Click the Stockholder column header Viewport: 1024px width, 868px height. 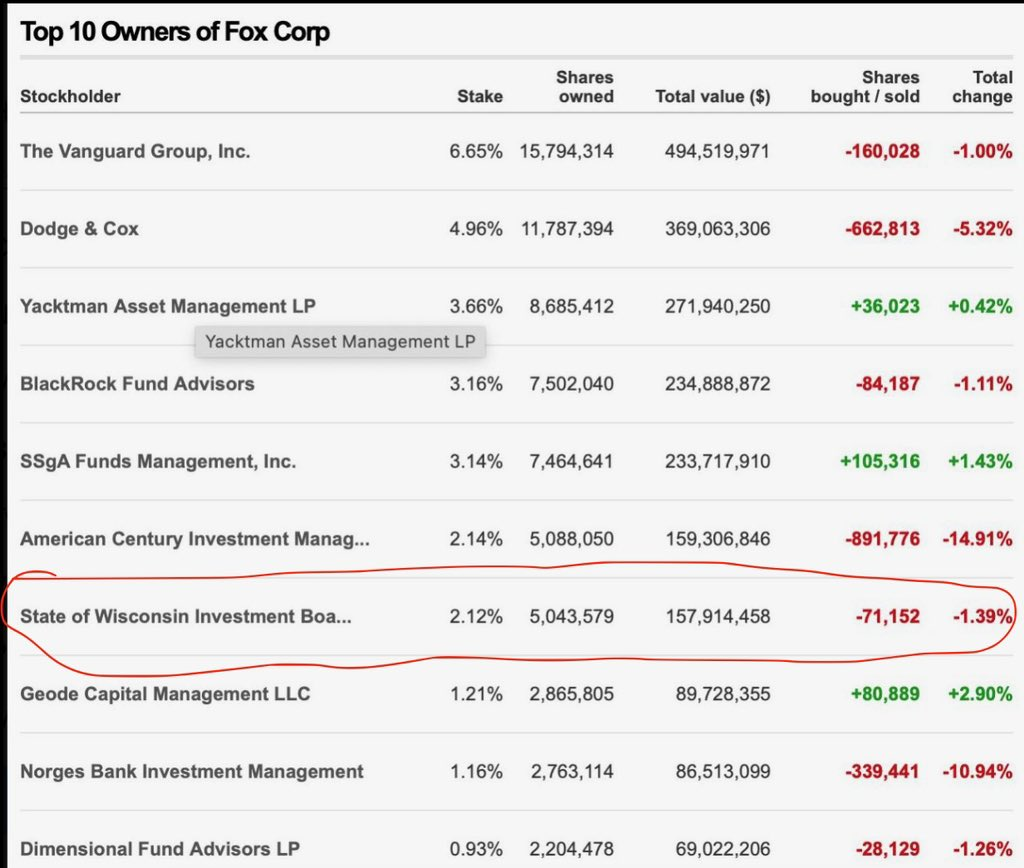click(x=71, y=96)
